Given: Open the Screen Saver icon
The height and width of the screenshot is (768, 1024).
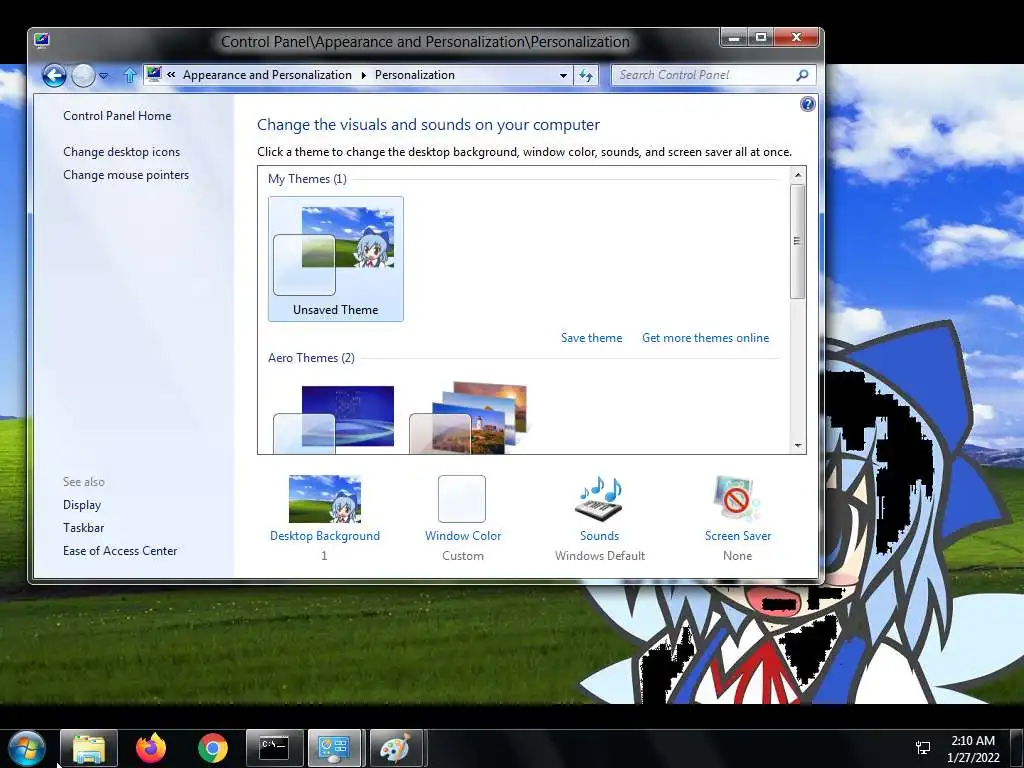Looking at the screenshot, I should [x=737, y=499].
